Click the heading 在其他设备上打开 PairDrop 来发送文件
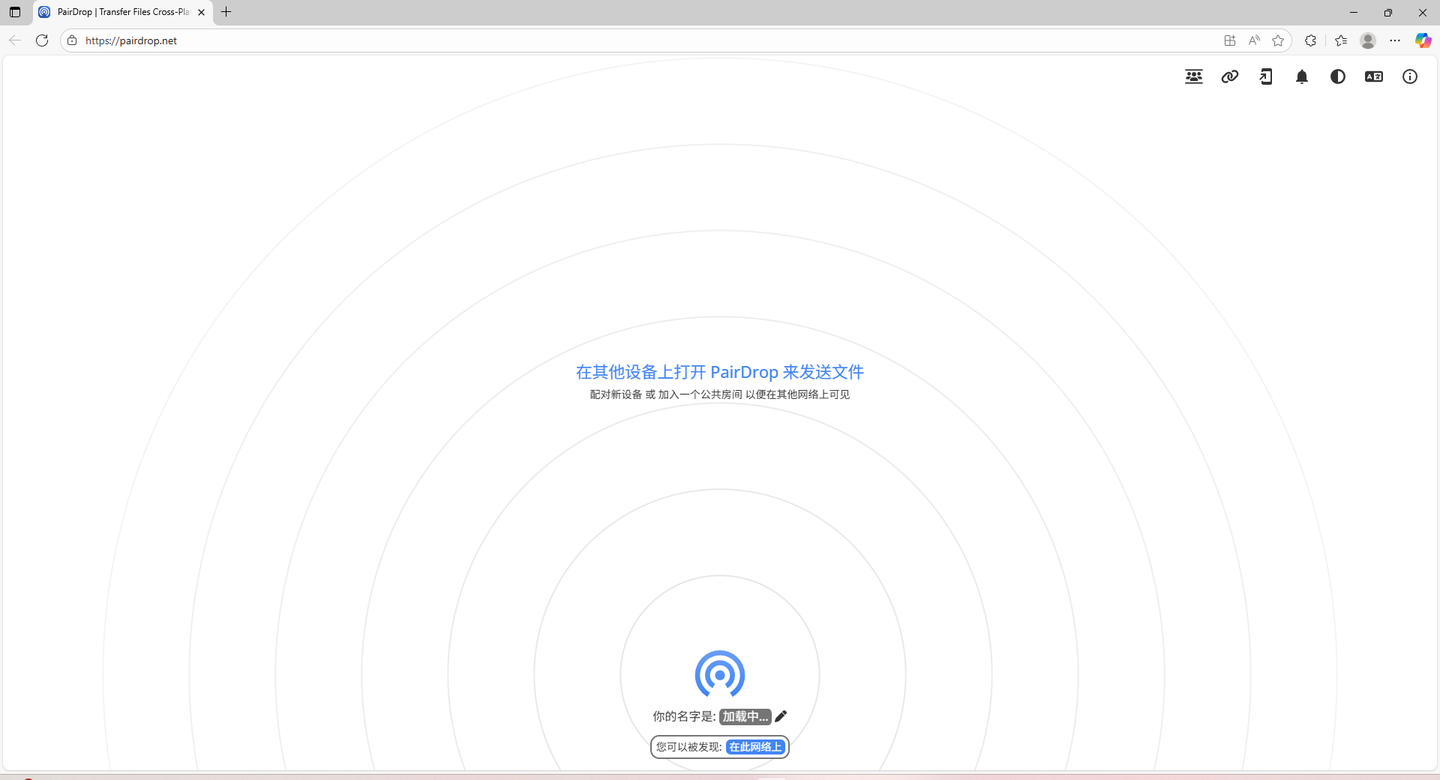1440x780 pixels. pyautogui.click(x=720, y=372)
